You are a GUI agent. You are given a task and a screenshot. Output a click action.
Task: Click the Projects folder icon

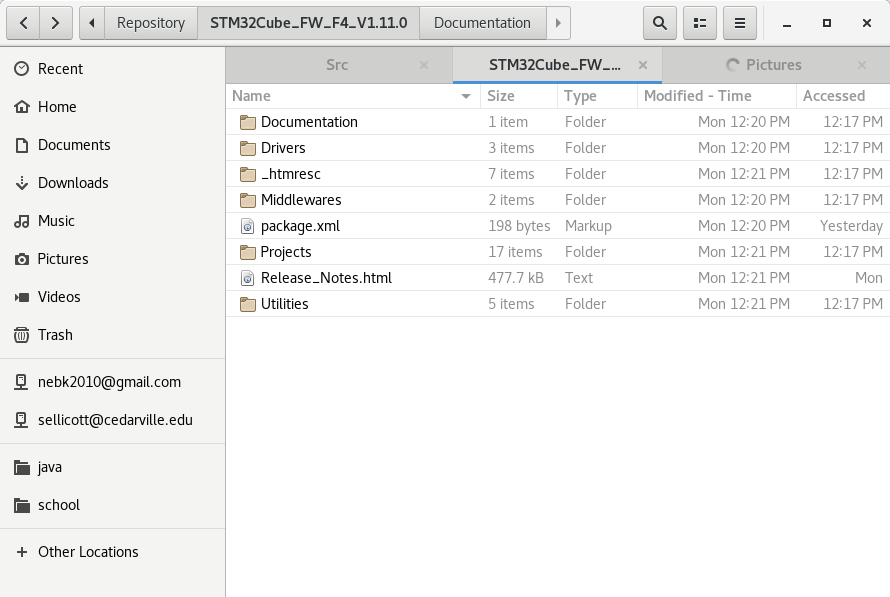247,253
